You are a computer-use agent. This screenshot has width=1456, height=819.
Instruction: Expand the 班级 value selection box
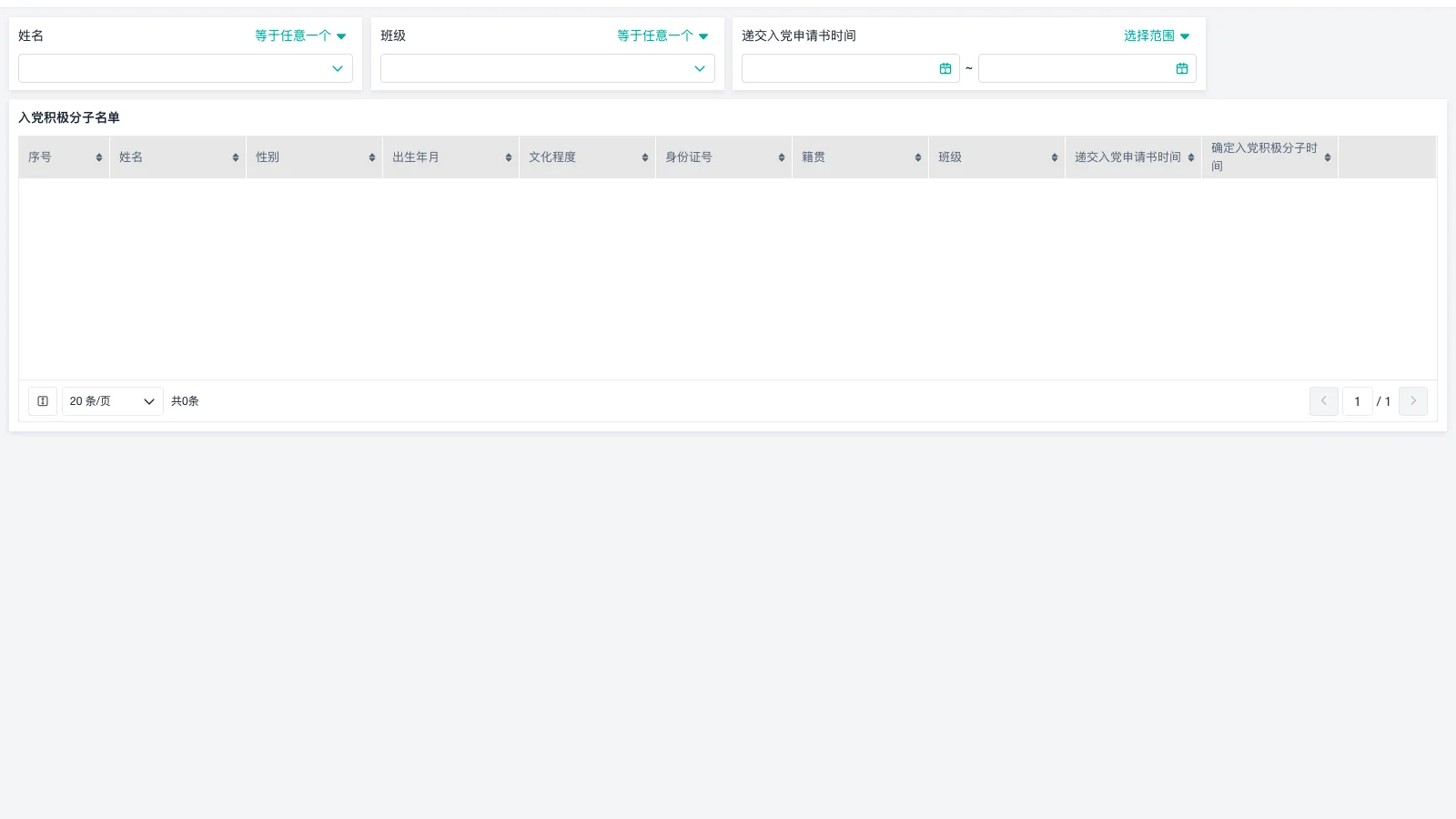(548, 68)
